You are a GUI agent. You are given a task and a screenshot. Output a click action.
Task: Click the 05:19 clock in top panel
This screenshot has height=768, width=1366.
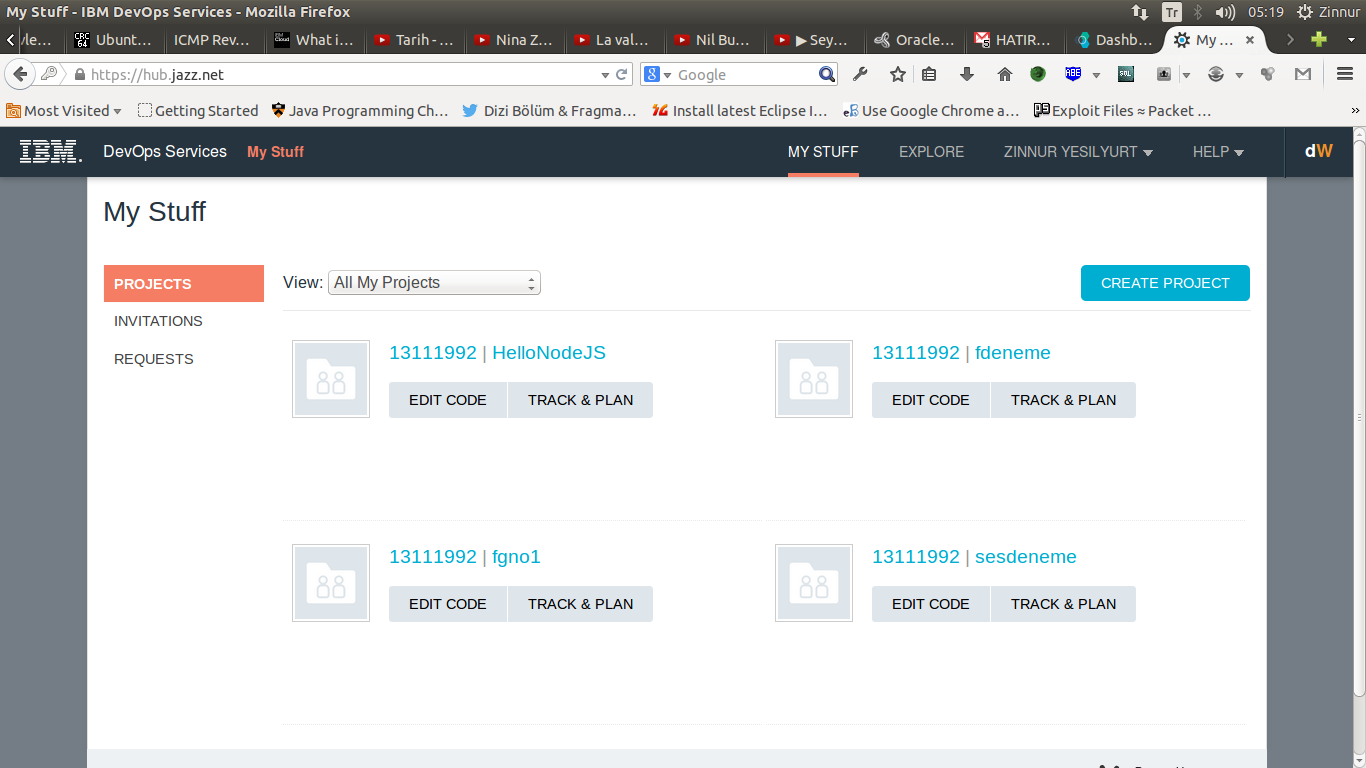pos(1265,12)
